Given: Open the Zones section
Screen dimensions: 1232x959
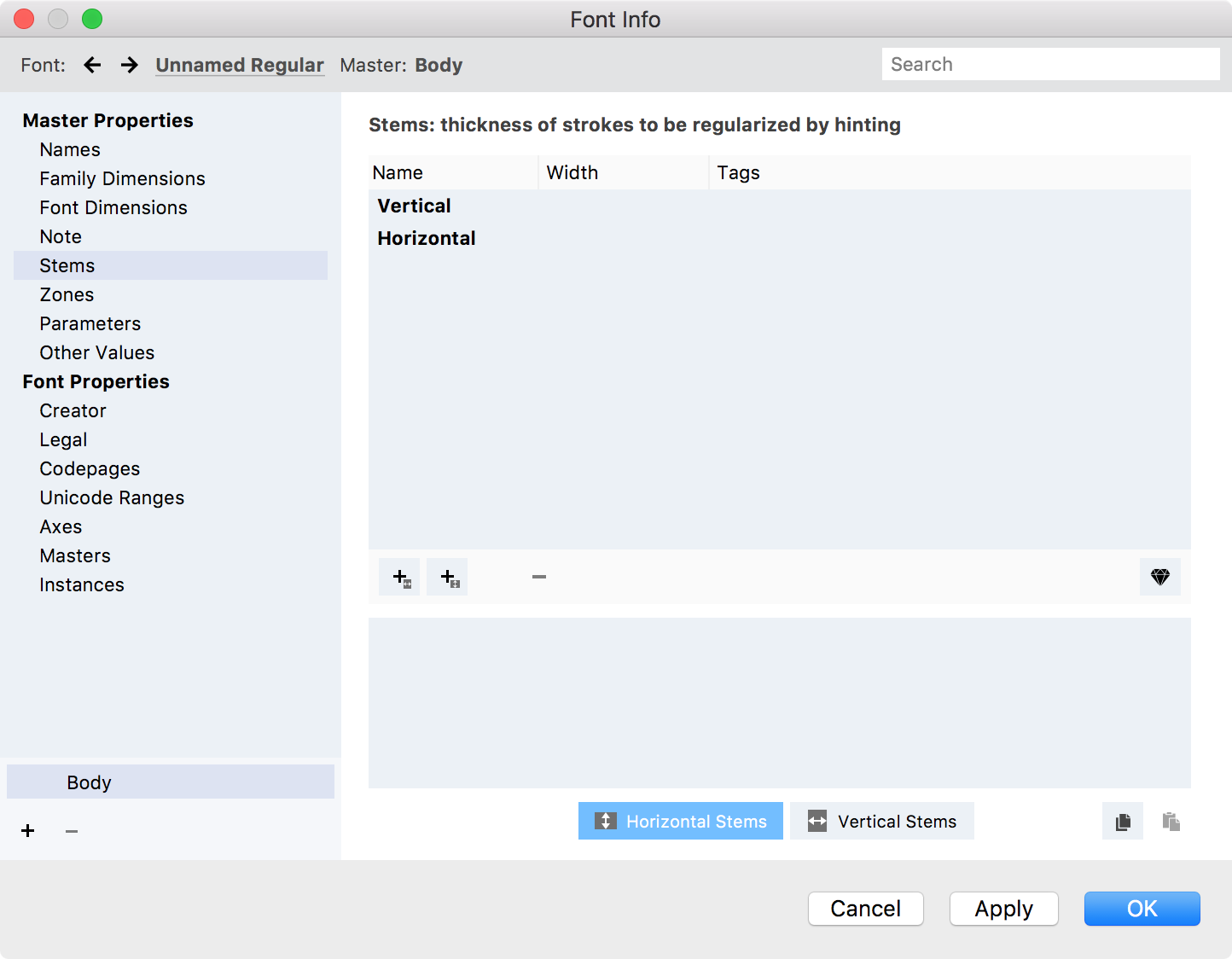Looking at the screenshot, I should (x=171, y=294).
